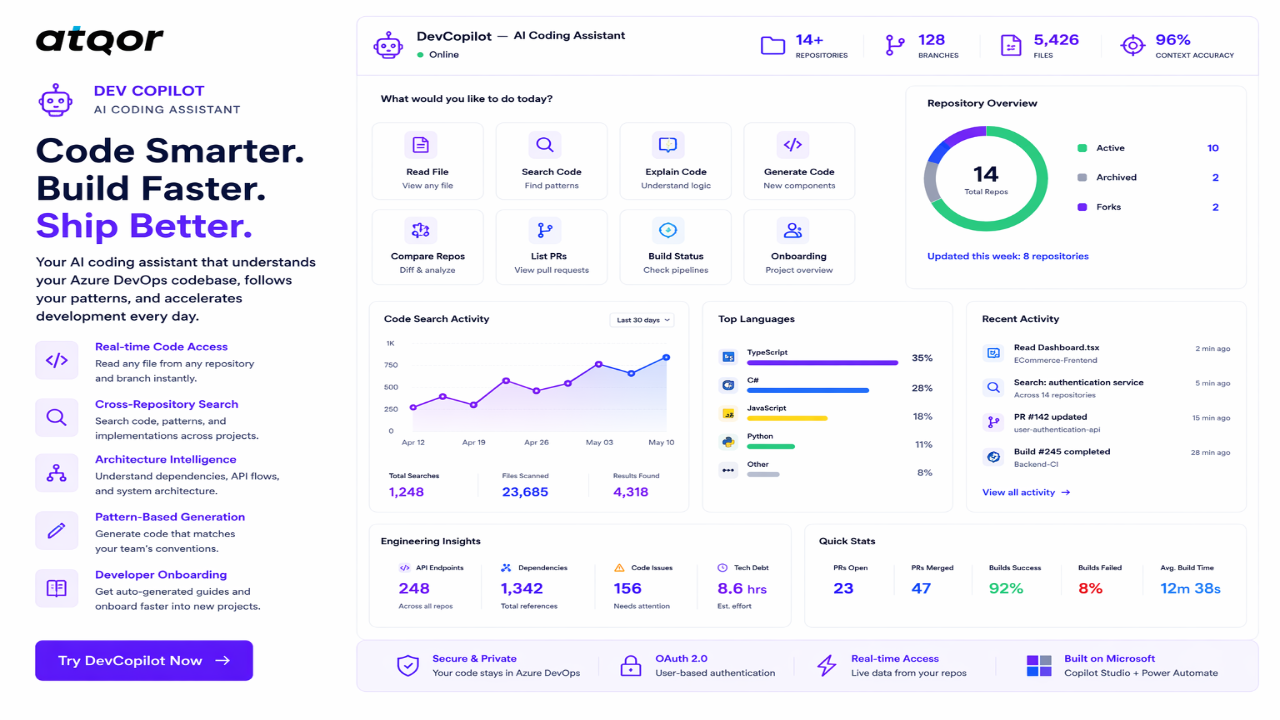
Task: Click the PRs Open value 23
Action: point(844,588)
